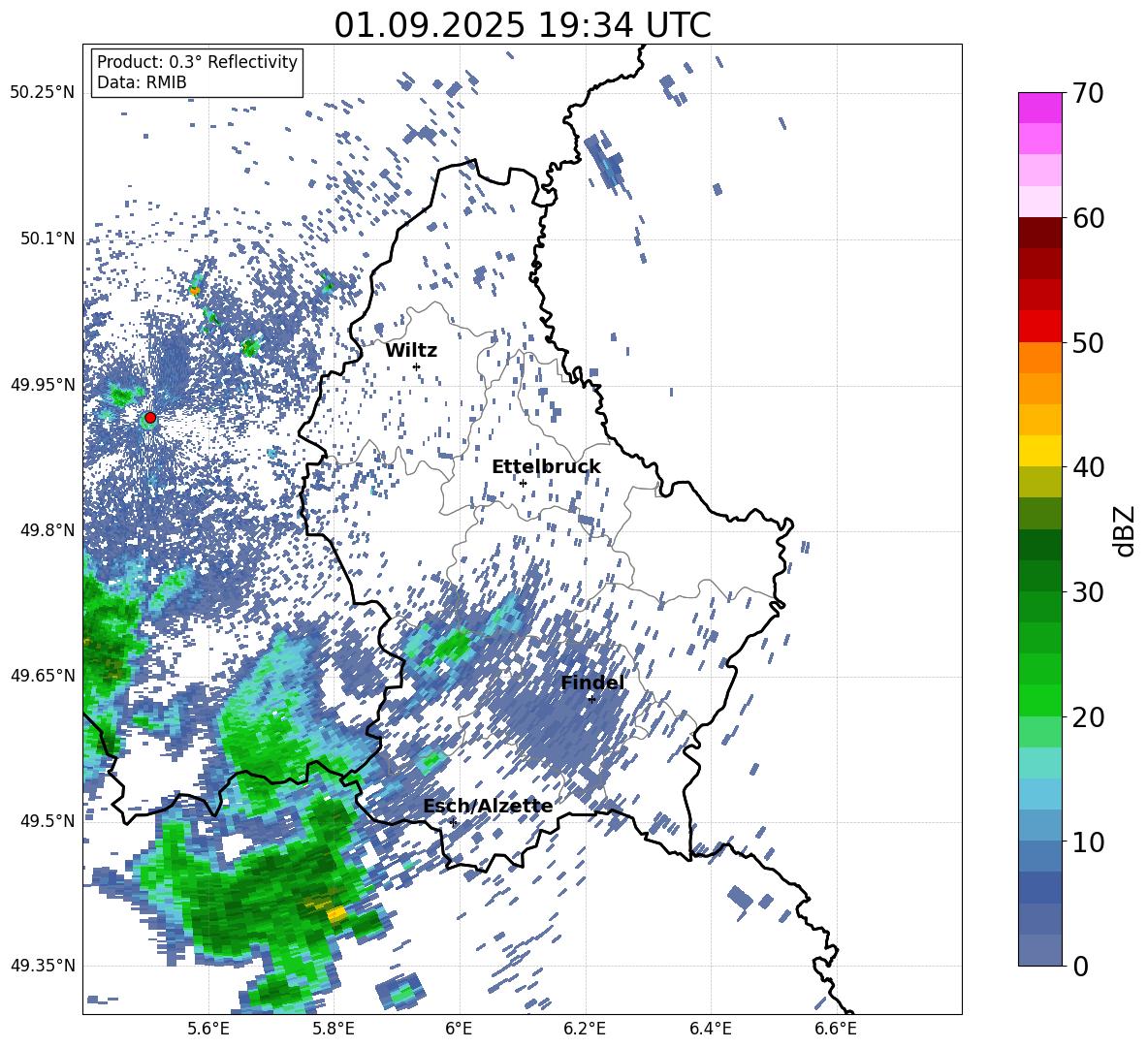Screen dimensions: 1148x1048
Task: Click the title 01.09.2025 19:34 UTC
Action: point(523,25)
